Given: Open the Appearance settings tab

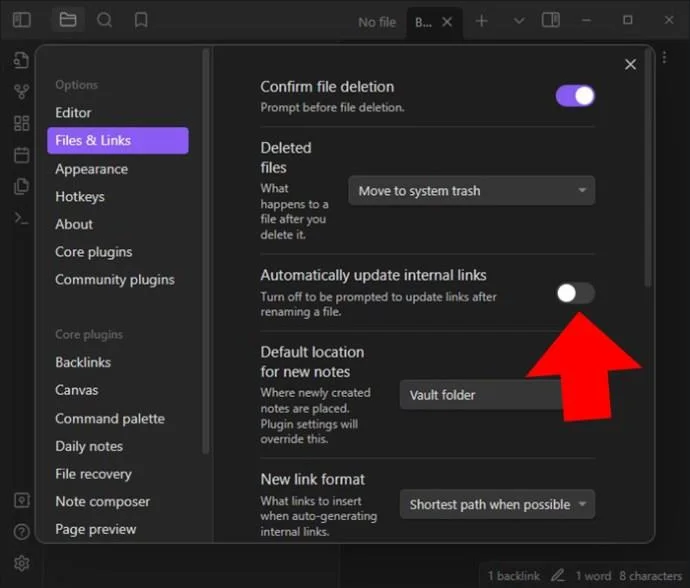Looking at the screenshot, I should (x=117, y=169).
